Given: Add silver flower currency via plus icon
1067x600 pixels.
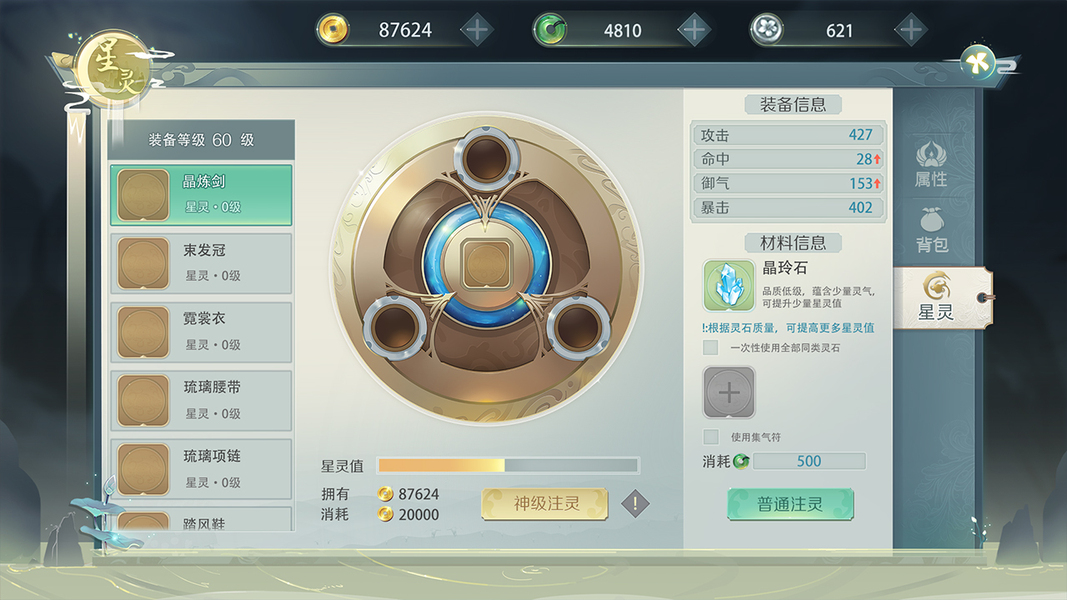Looking at the screenshot, I should pyautogui.click(x=911, y=30).
